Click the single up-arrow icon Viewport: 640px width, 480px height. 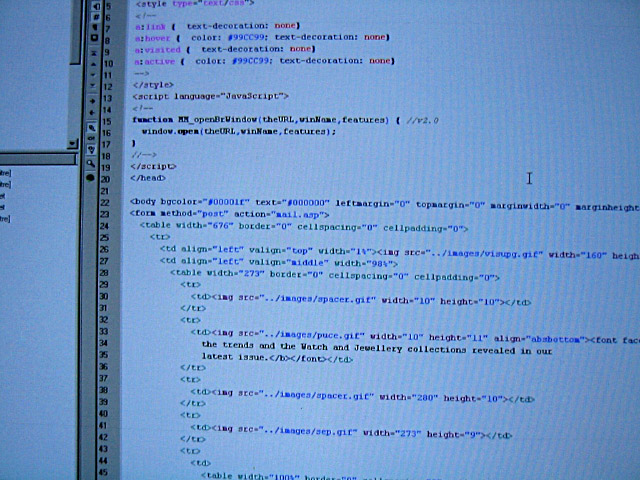93,64
